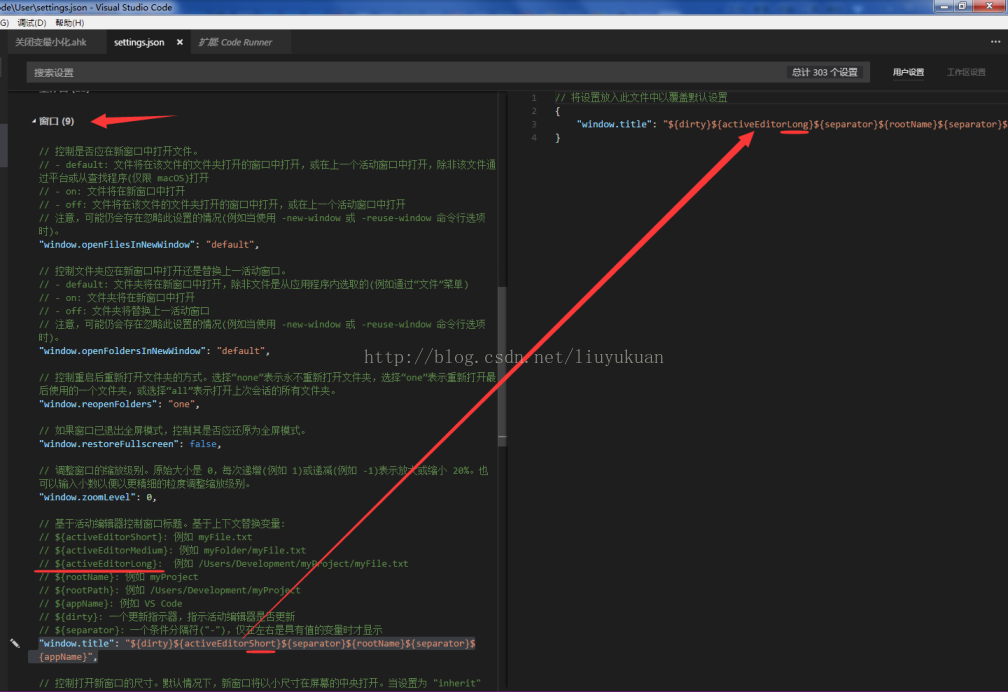1008x692 pixels.
Task: Click the "window.openFilesInNewWindow" setting line
Action: (148, 244)
